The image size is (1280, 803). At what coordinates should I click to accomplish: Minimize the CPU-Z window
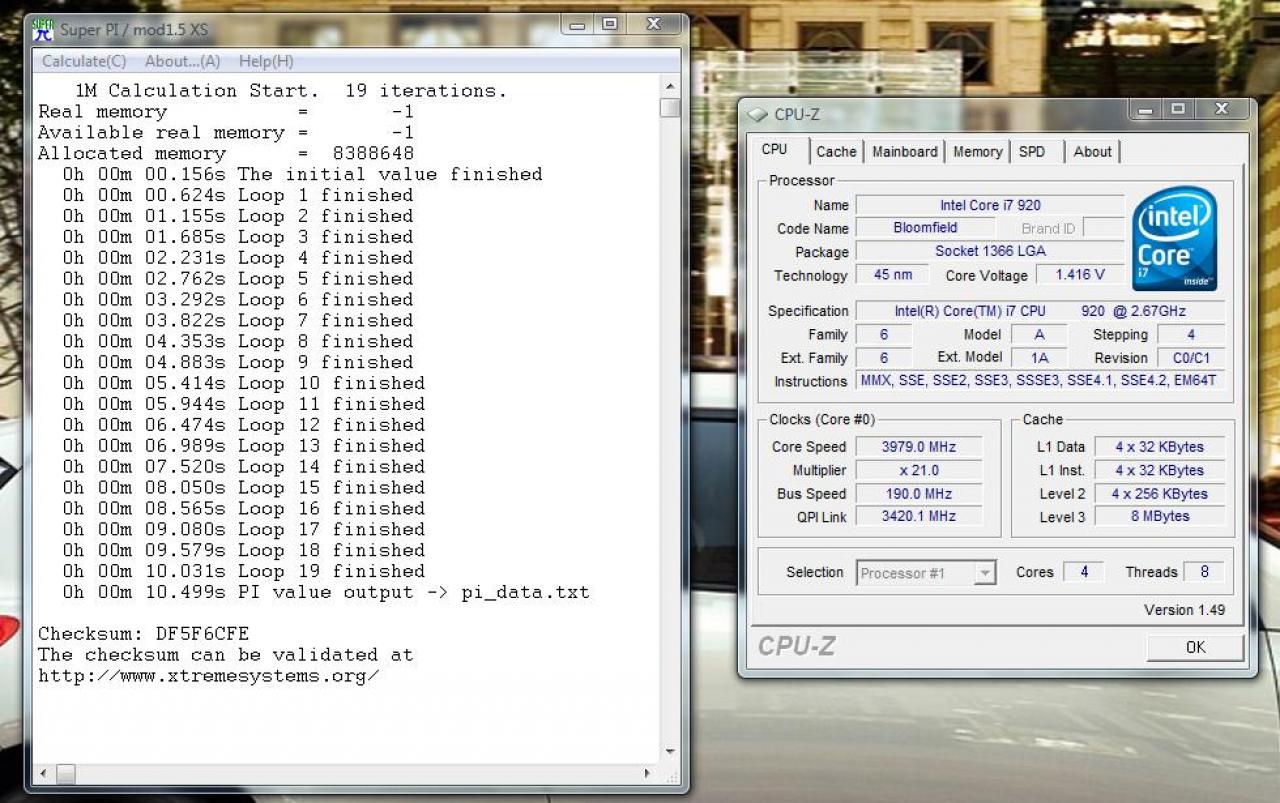pos(1146,109)
